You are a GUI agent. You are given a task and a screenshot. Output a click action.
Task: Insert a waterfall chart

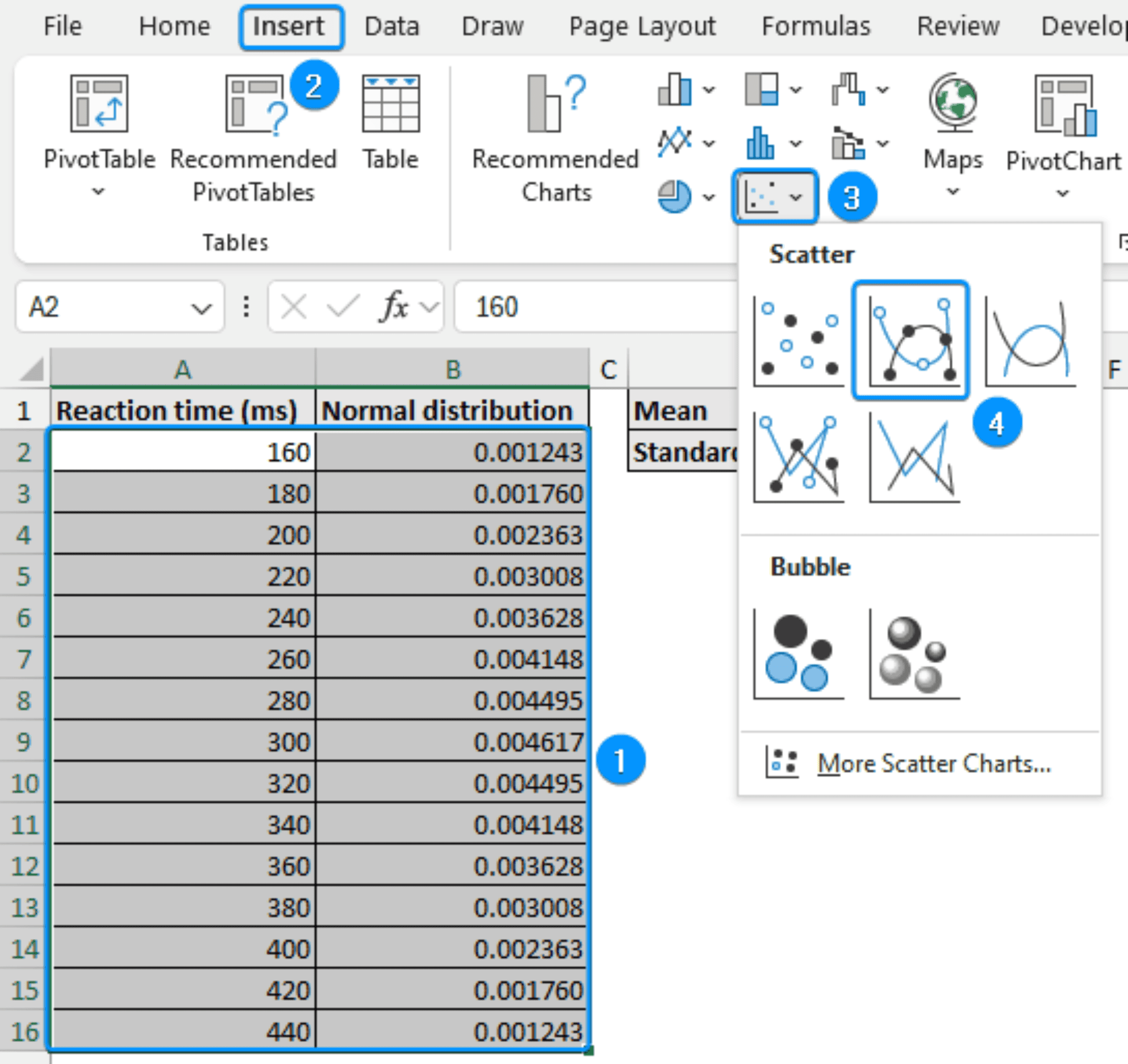click(848, 90)
